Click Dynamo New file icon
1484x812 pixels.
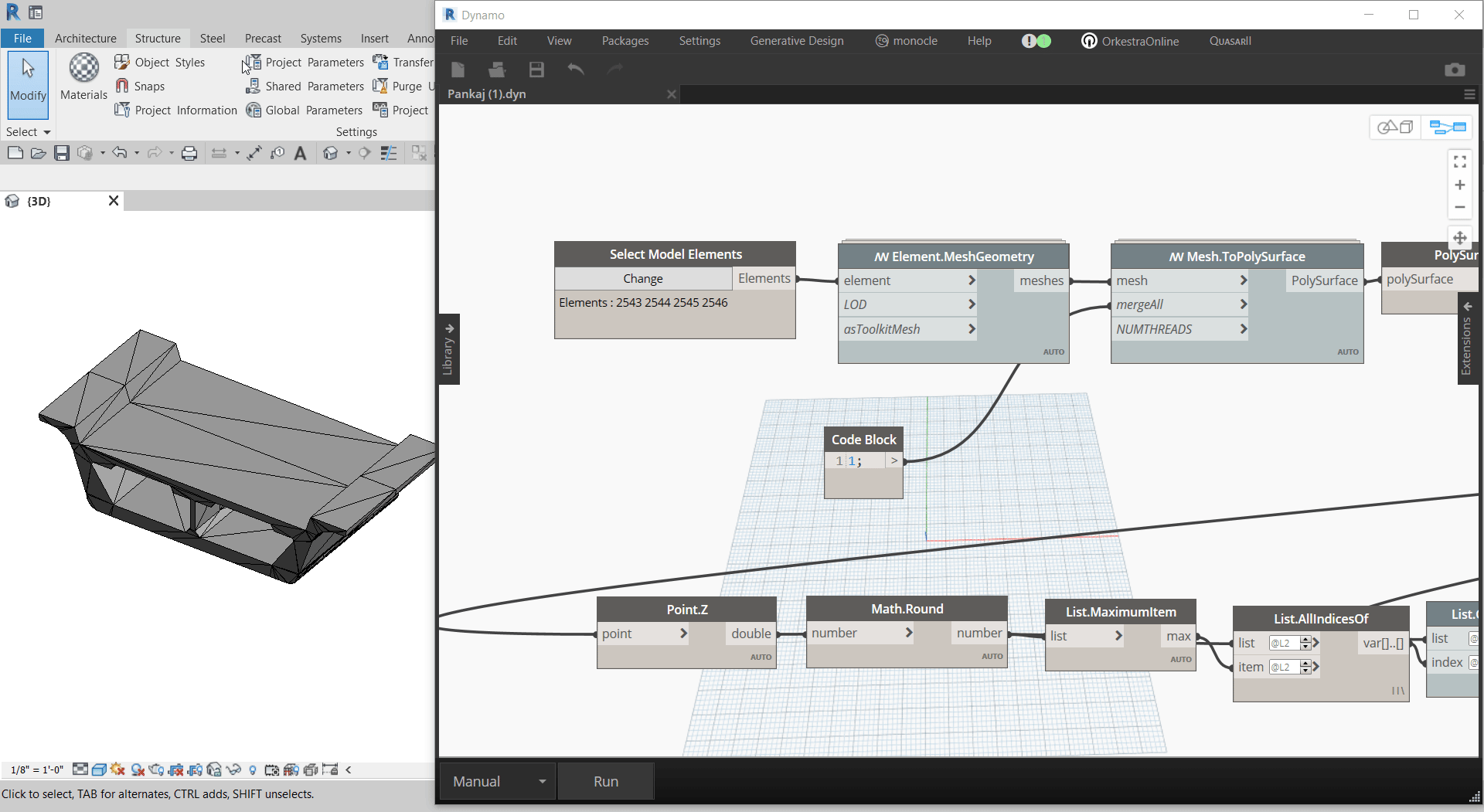[458, 70]
